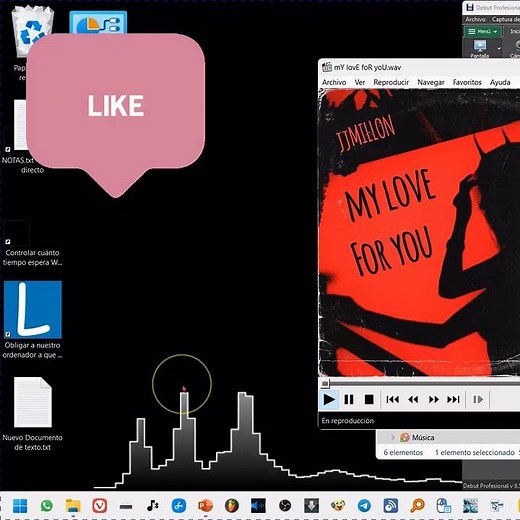This screenshot has width=520, height=520.
Task: Open Archivo menu in media player
Action: pos(334,82)
